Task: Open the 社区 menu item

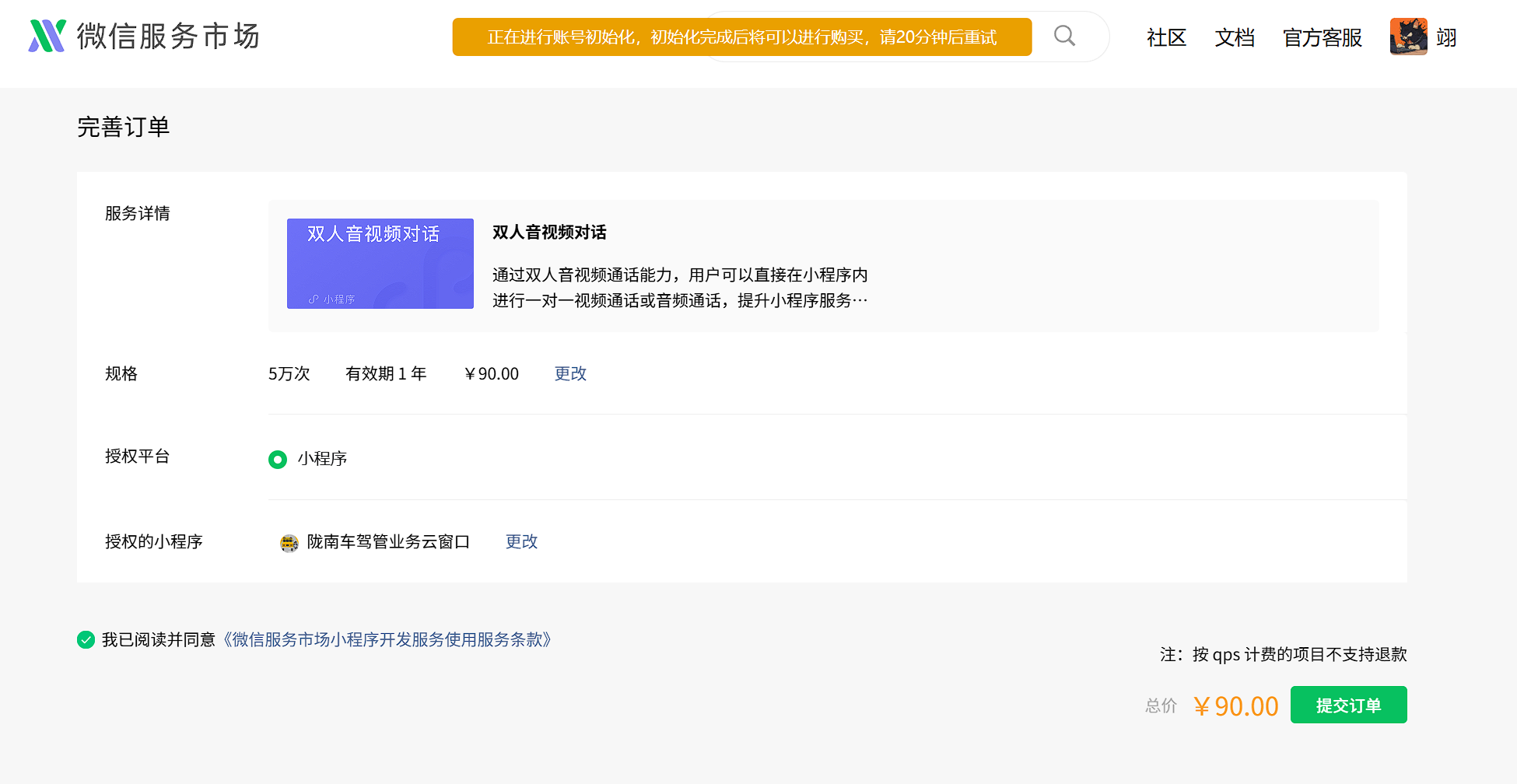Action: 1166,37
